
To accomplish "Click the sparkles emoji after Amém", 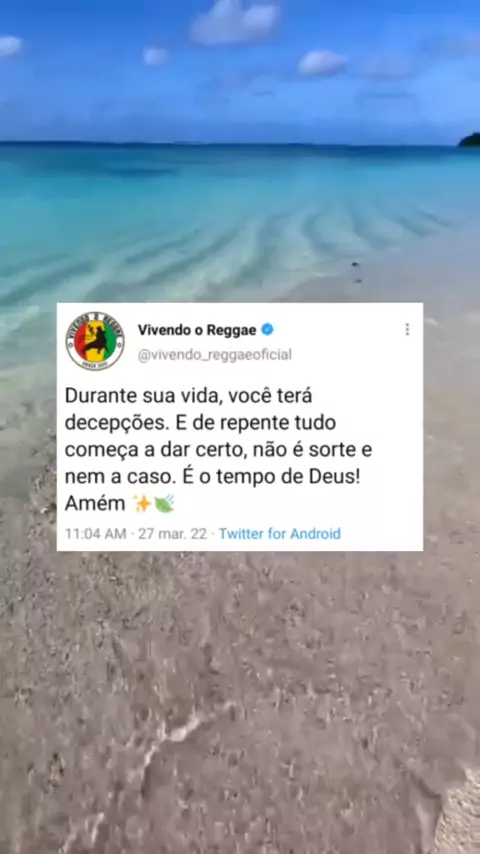I will click(x=142, y=504).
